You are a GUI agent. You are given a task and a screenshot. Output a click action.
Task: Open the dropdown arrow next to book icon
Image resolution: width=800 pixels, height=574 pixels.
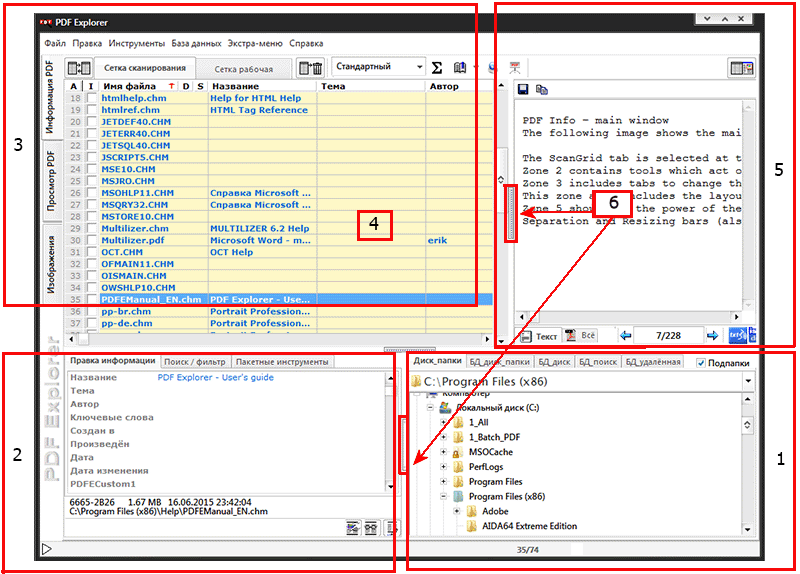(476, 67)
